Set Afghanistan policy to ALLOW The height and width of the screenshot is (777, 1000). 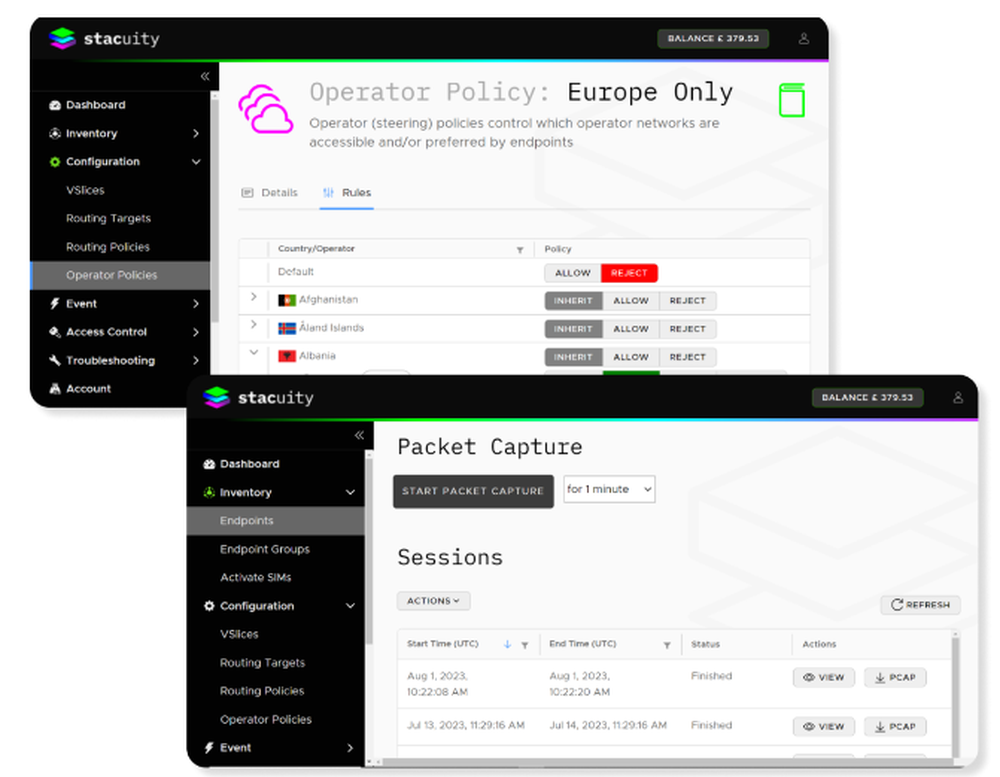pyautogui.click(x=631, y=300)
